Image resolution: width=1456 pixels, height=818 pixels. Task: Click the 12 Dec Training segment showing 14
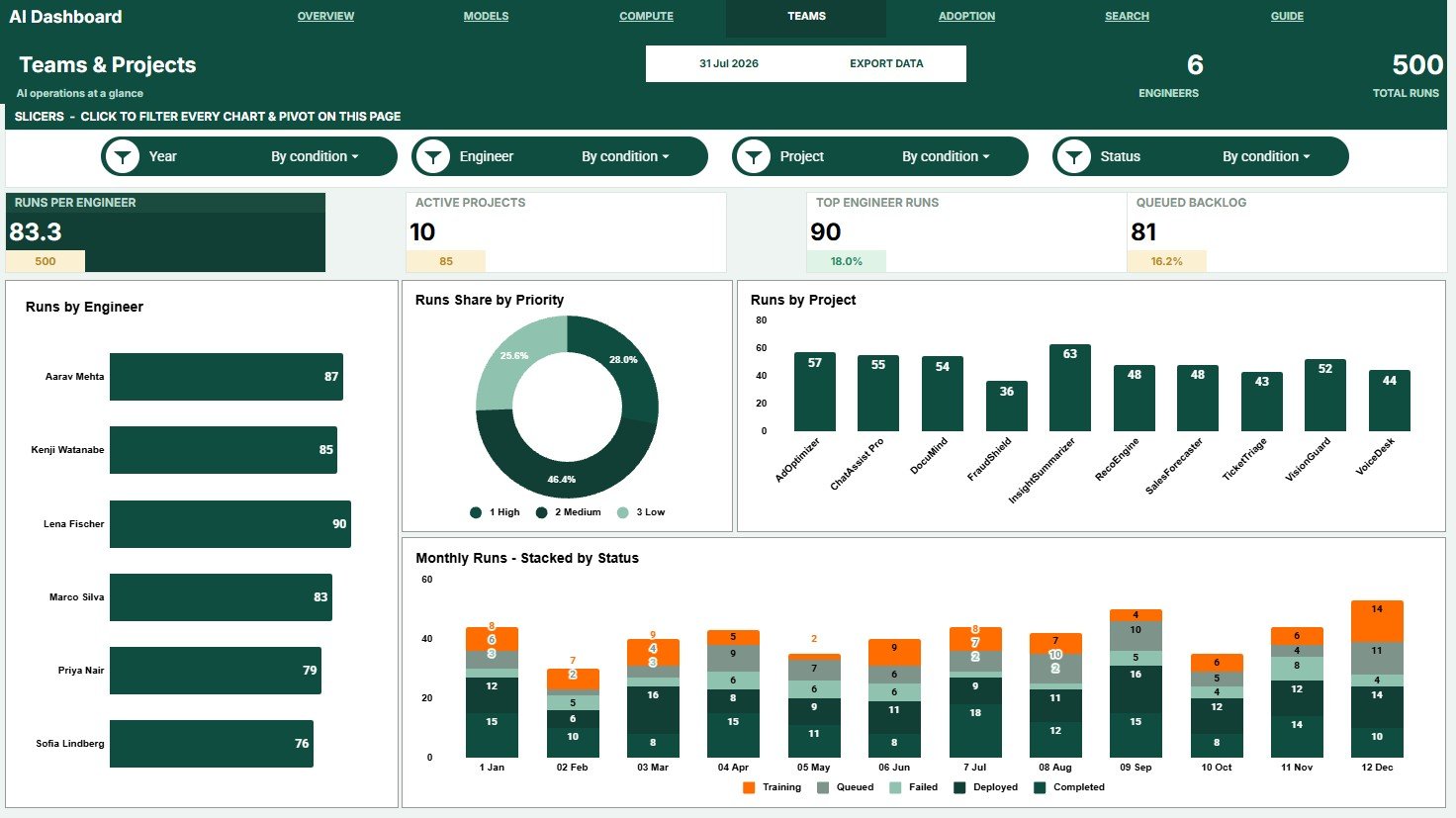1377,621
